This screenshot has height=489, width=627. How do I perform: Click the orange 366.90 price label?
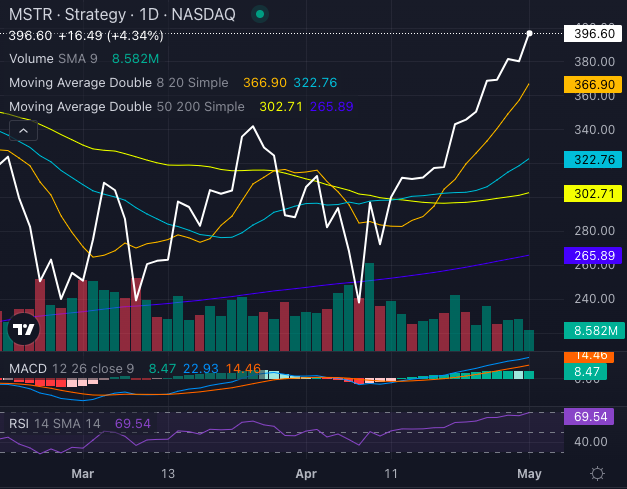click(x=593, y=84)
